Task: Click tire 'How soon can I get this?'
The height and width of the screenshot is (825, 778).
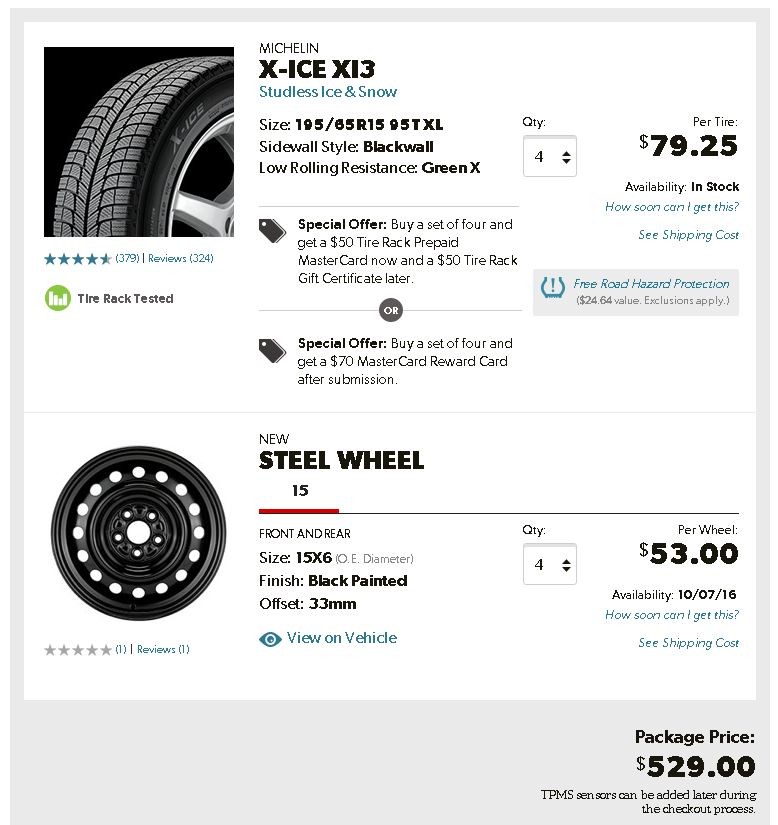Action: coord(672,207)
